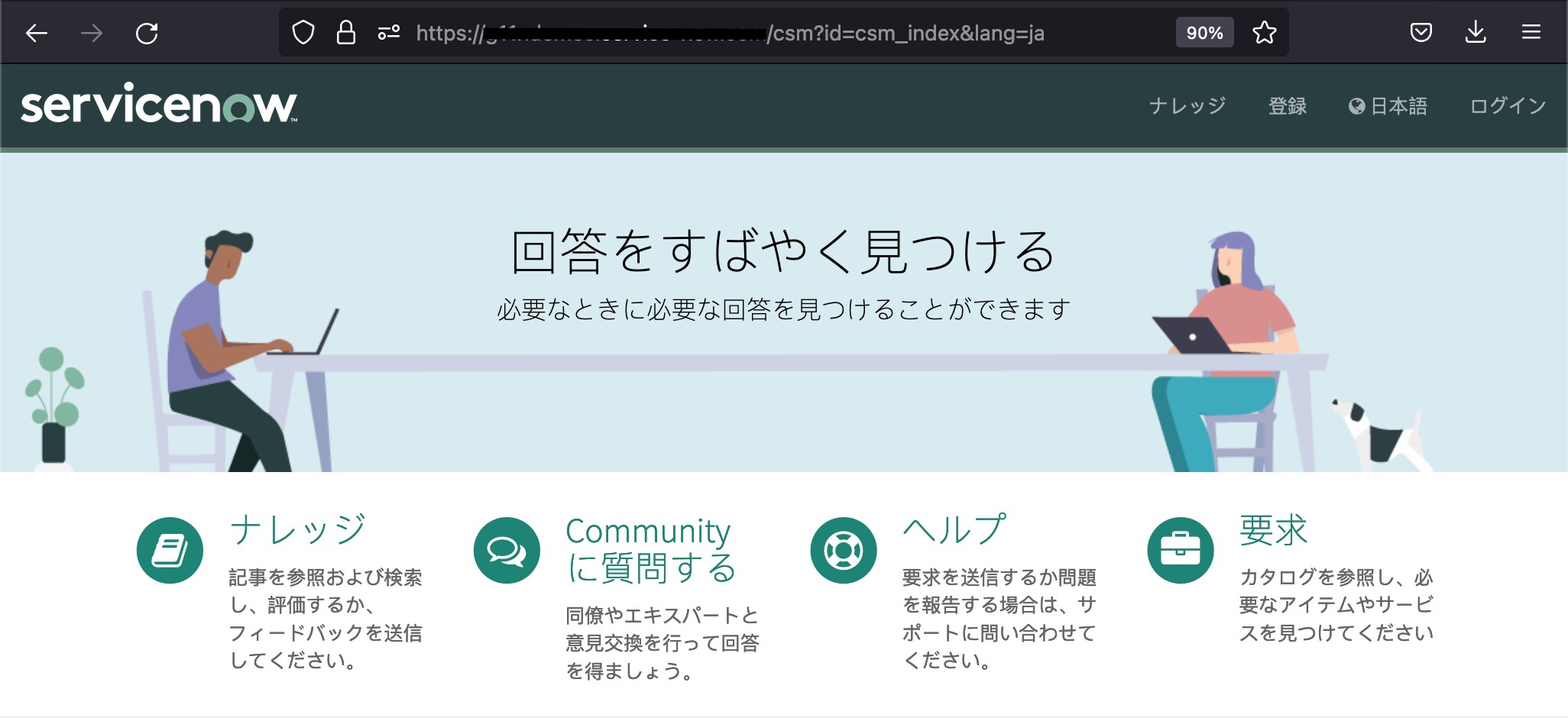Open the downloads arrow icon
Screen dimensions: 1568x718
(x=1476, y=33)
